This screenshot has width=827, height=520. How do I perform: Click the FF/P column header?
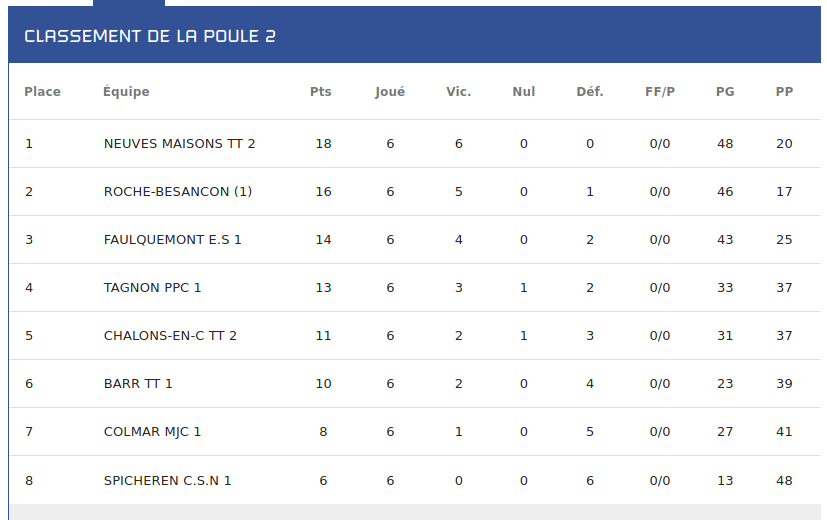coord(660,92)
